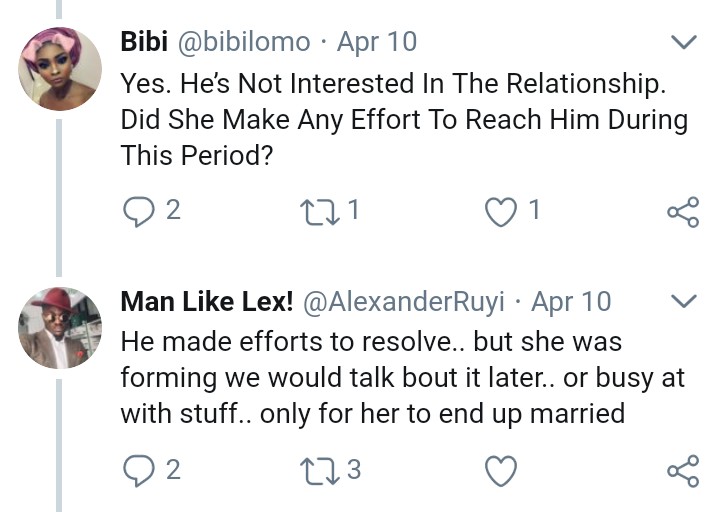Open Bibi's profile picture
Screen dimensions: 720x512
(x=60, y=68)
